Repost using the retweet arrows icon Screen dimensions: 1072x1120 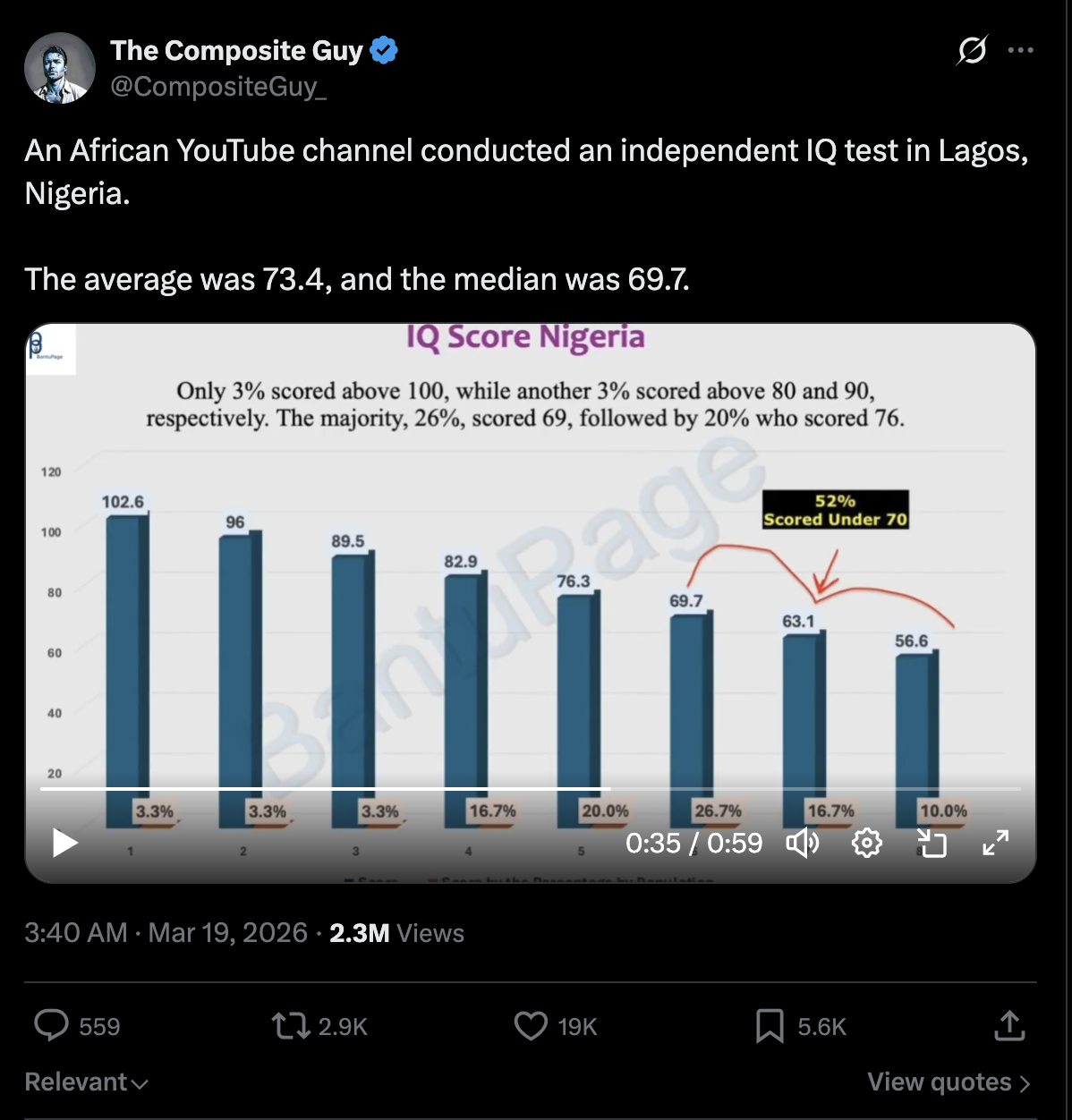290,1025
